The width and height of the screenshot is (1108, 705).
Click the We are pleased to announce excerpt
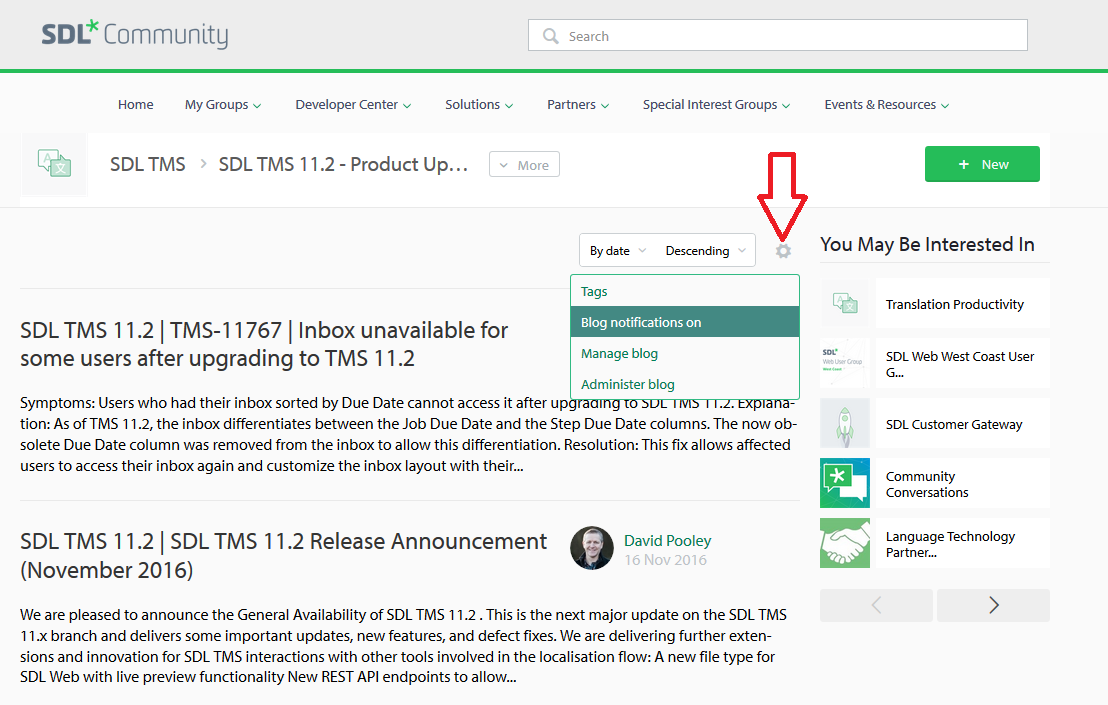(403, 646)
